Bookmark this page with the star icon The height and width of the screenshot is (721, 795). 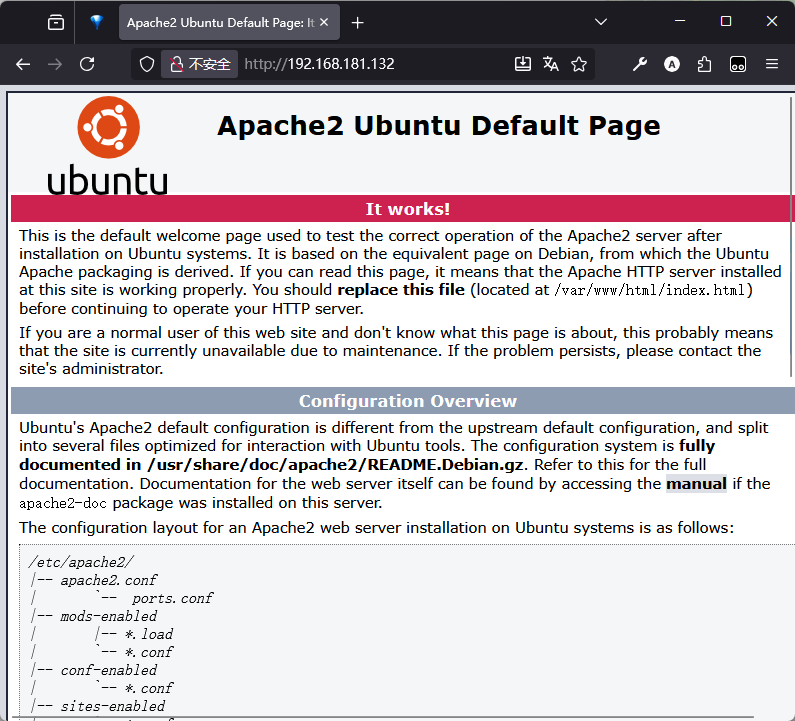coord(579,64)
